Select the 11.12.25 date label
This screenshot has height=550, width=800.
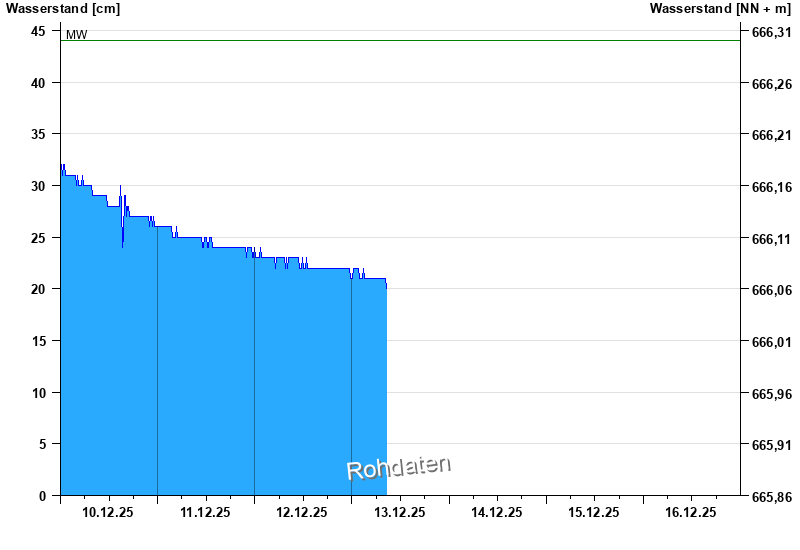(x=205, y=512)
